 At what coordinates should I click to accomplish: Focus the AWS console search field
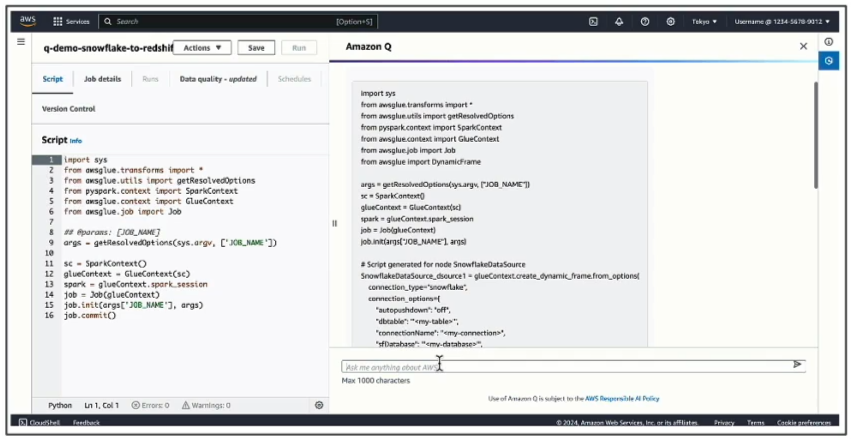click(x=238, y=21)
